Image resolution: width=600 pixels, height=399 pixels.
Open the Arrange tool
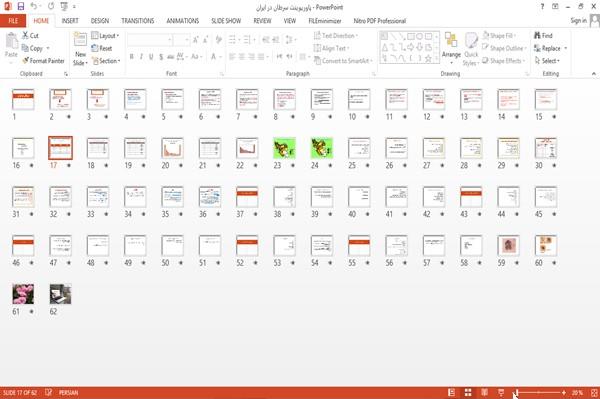(x=451, y=49)
